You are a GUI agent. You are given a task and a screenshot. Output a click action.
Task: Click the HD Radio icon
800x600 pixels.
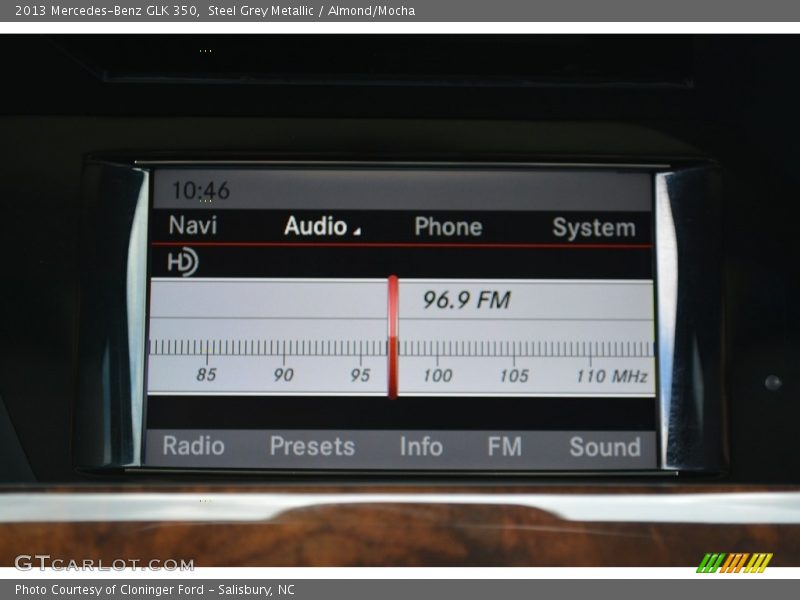(x=183, y=262)
